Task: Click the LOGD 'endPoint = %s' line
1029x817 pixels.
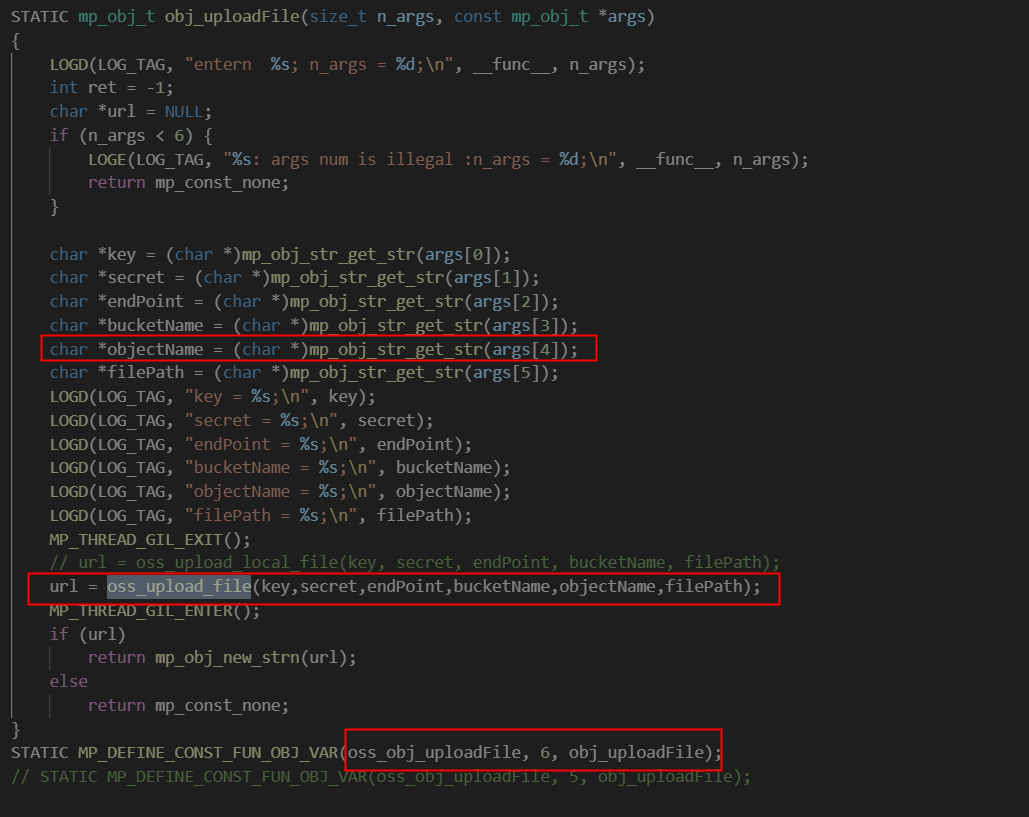Action: pyautogui.click(x=261, y=444)
